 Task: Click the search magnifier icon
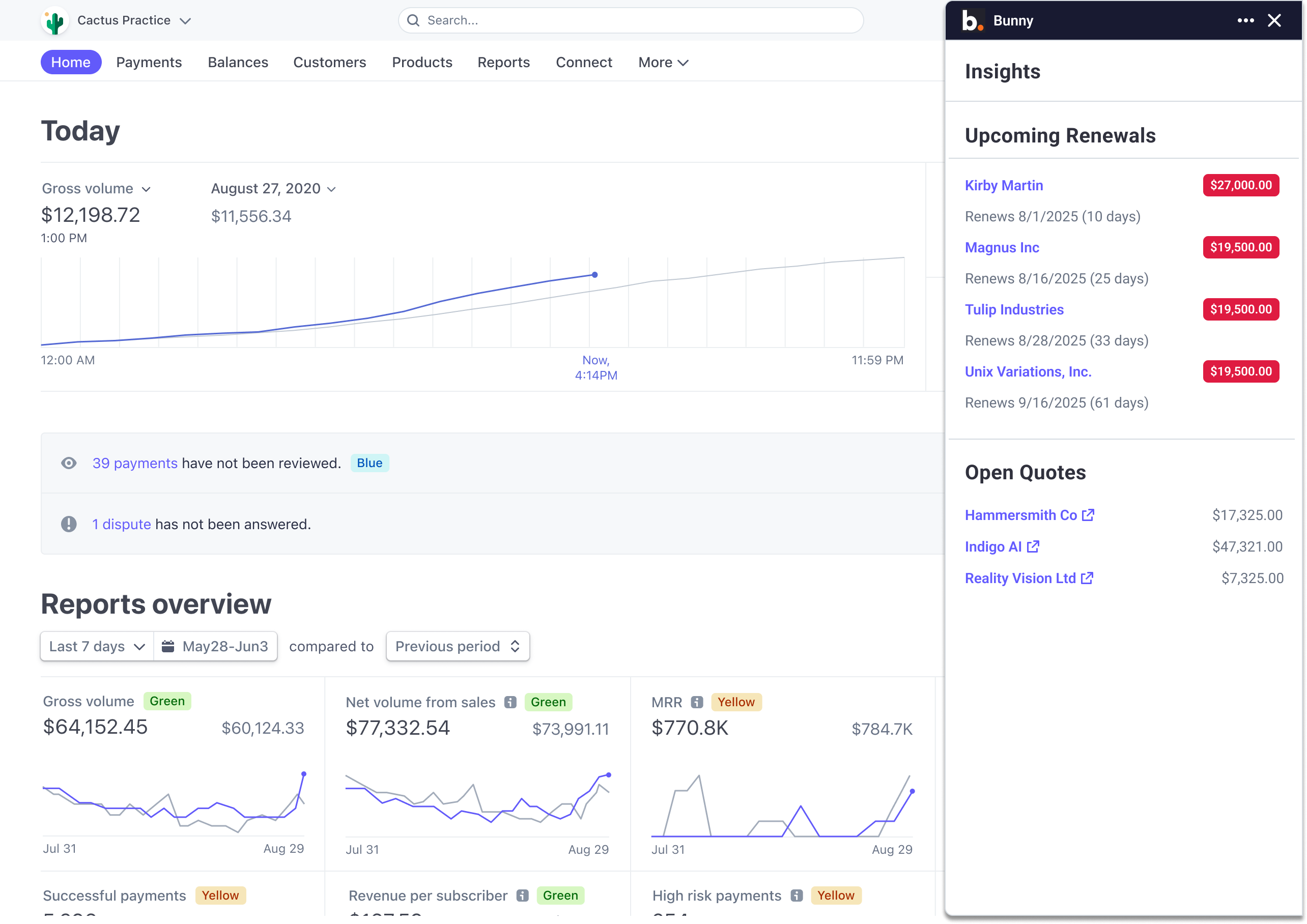(413, 20)
